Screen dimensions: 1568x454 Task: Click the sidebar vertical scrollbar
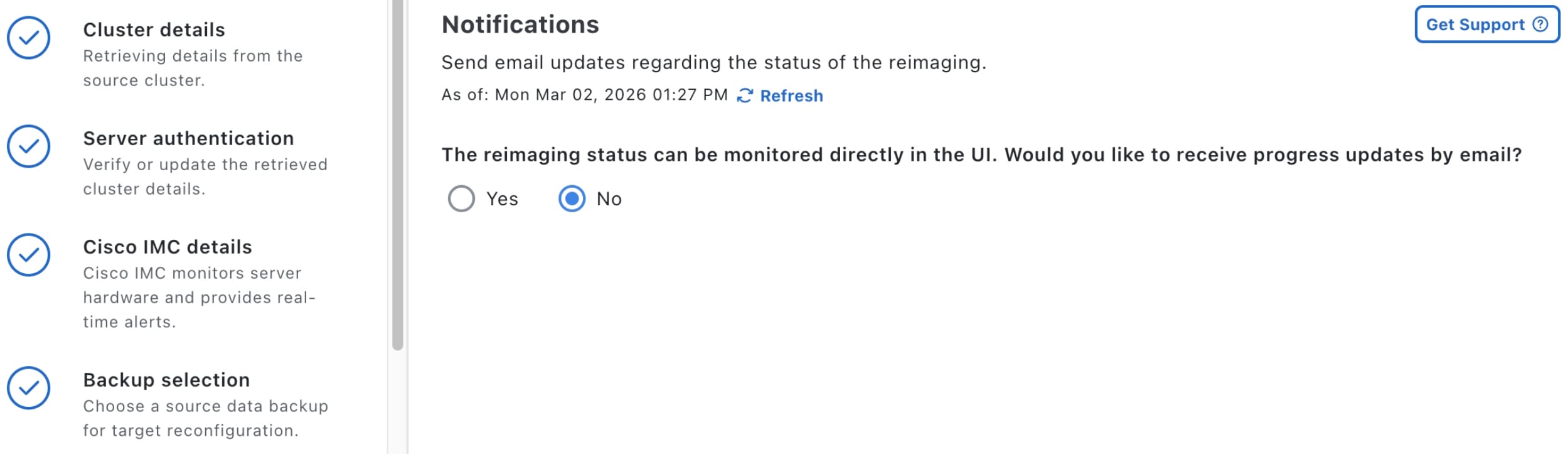(397, 176)
